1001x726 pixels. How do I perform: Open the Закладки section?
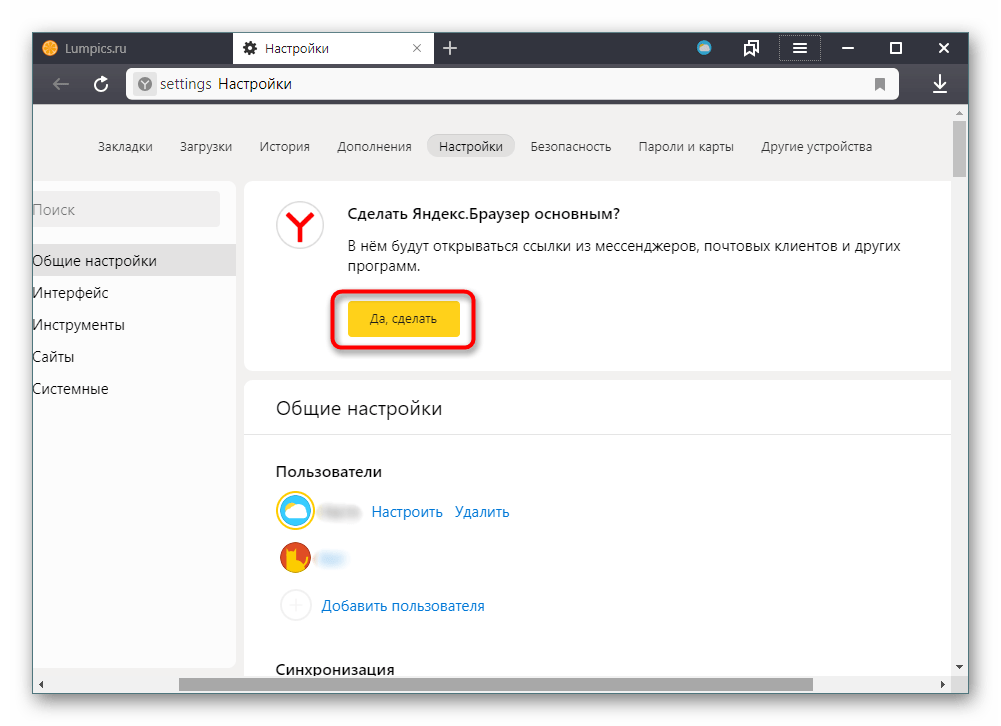(125, 147)
